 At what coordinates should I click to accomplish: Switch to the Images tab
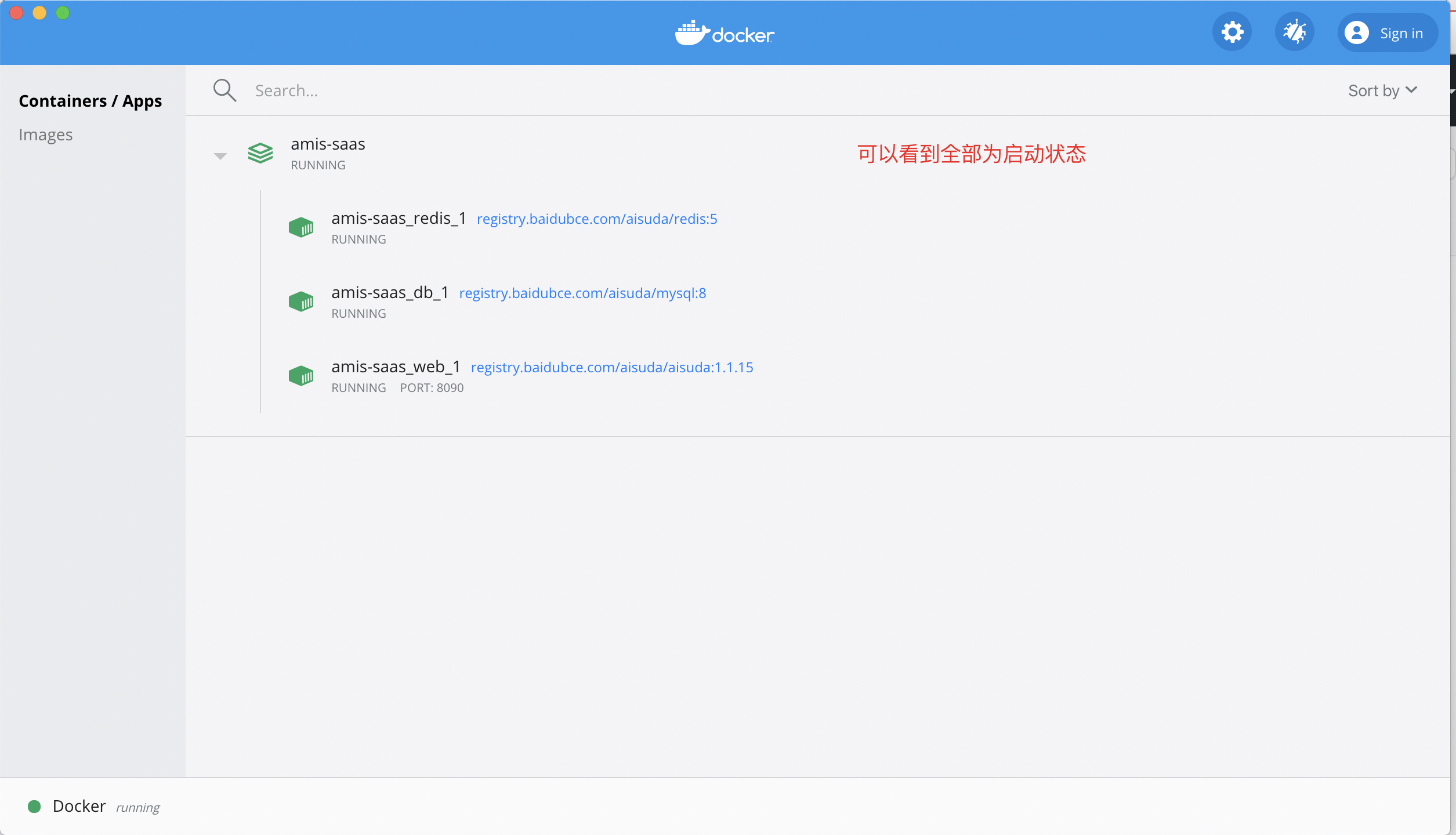pos(46,135)
